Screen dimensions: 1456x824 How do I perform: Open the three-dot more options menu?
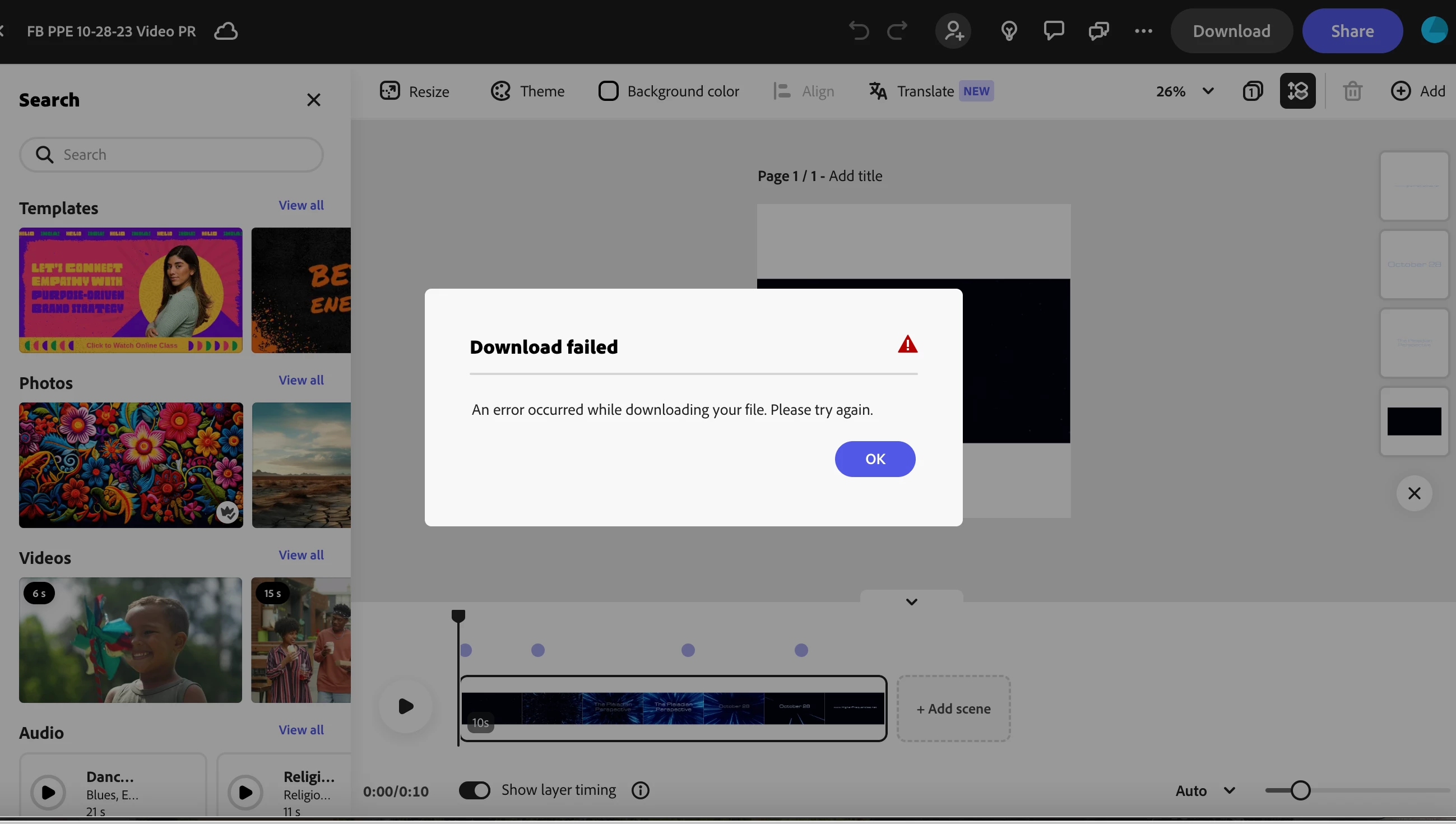(1143, 31)
